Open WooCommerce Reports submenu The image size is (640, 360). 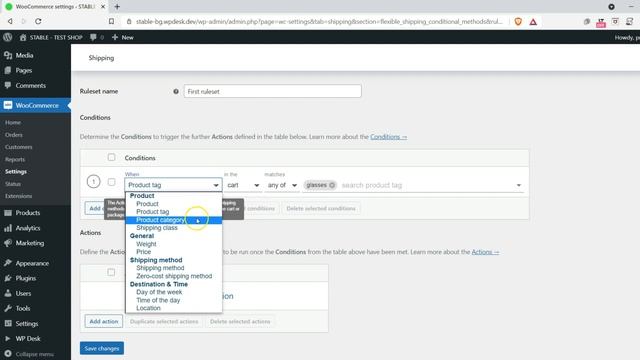click(15, 159)
